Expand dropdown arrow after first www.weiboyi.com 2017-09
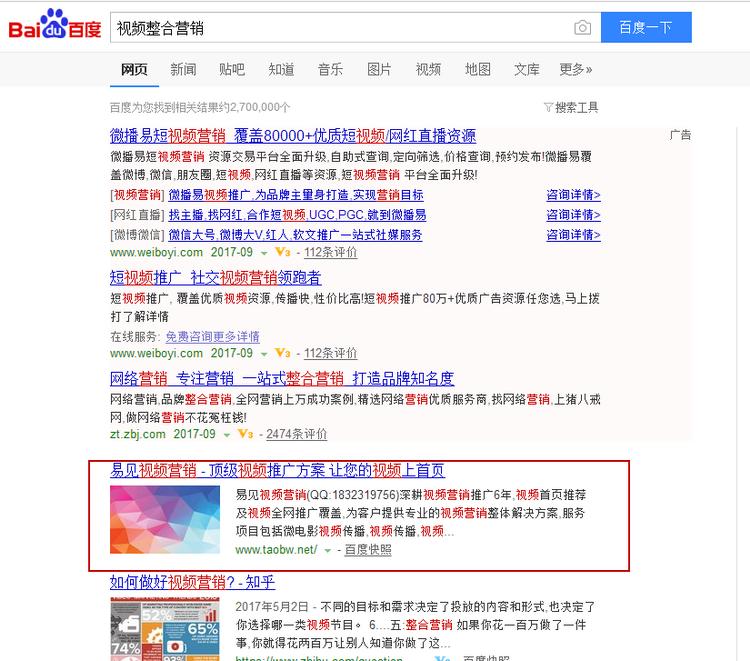 [x=264, y=253]
